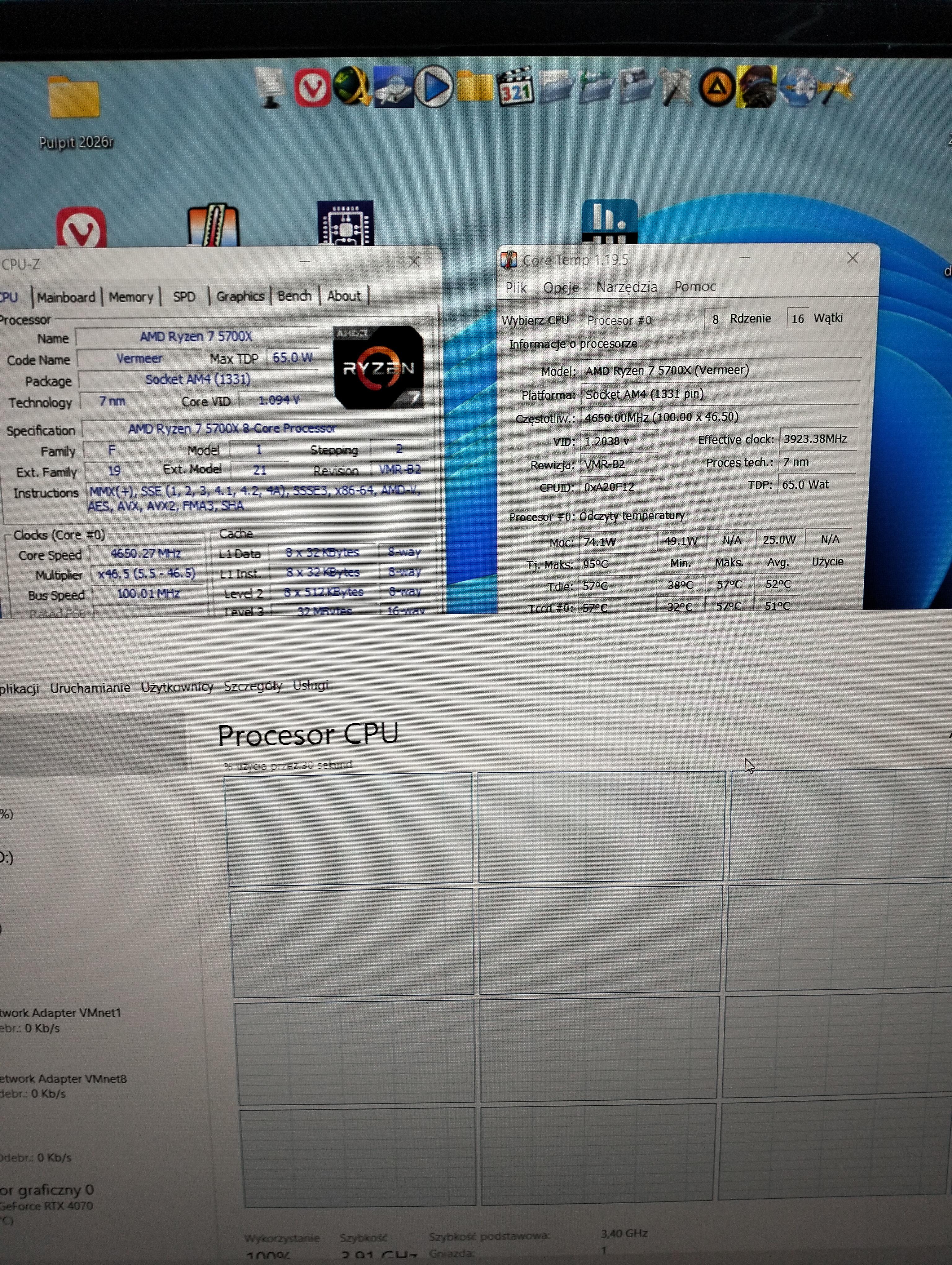This screenshot has width=952, height=1265.
Task: Open the Vivaldi browser icon in top dock
Action: [x=312, y=87]
